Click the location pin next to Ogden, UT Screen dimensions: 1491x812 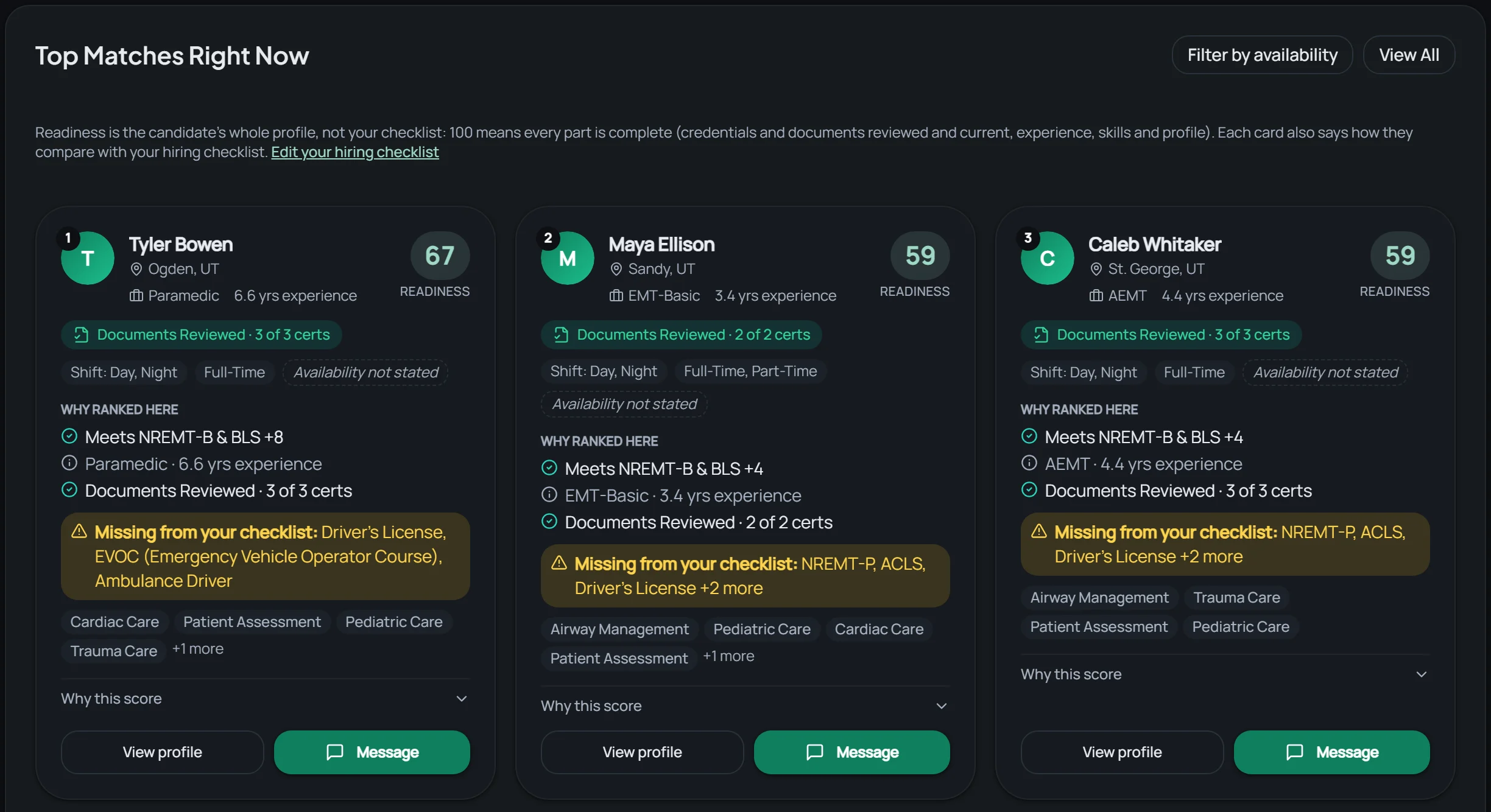click(136, 269)
